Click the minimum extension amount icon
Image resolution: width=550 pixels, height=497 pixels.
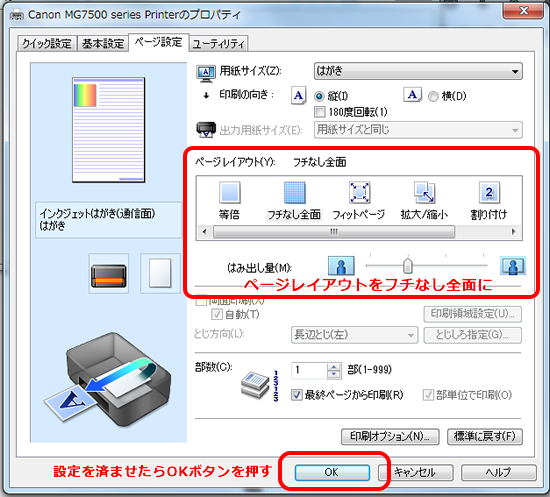341,266
